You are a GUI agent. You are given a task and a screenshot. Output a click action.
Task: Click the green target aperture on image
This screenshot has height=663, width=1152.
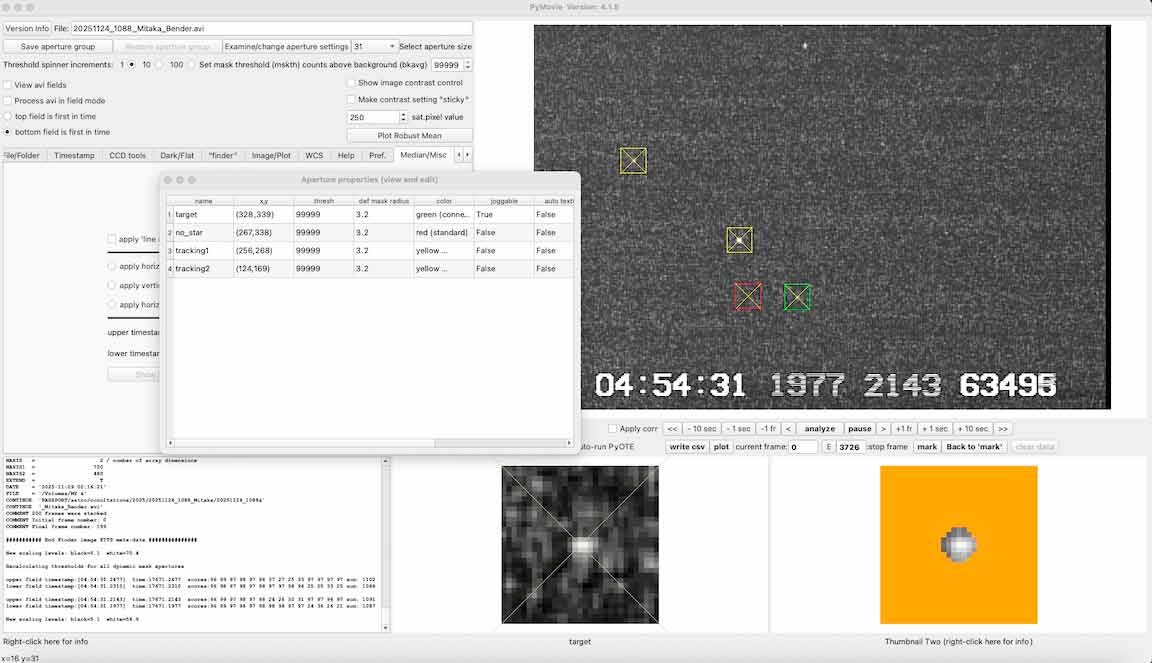pyautogui.click(x=797, y=297)
